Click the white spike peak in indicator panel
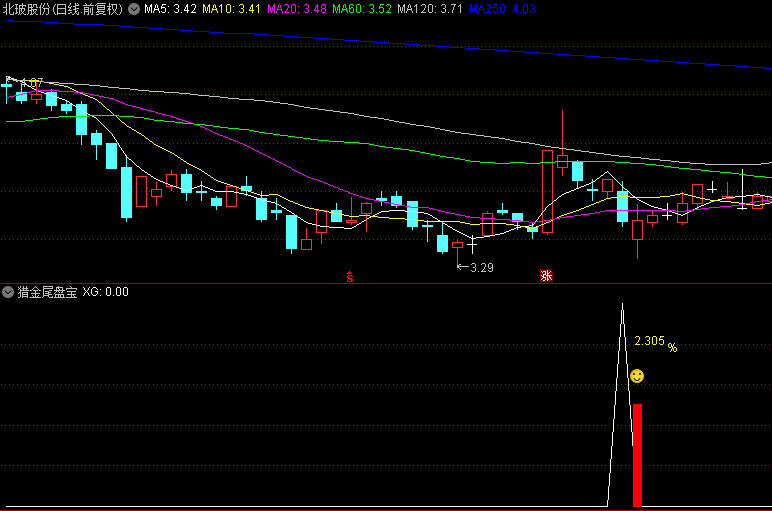This screenshot has height=511, width=772. click(x=622, y=305)
